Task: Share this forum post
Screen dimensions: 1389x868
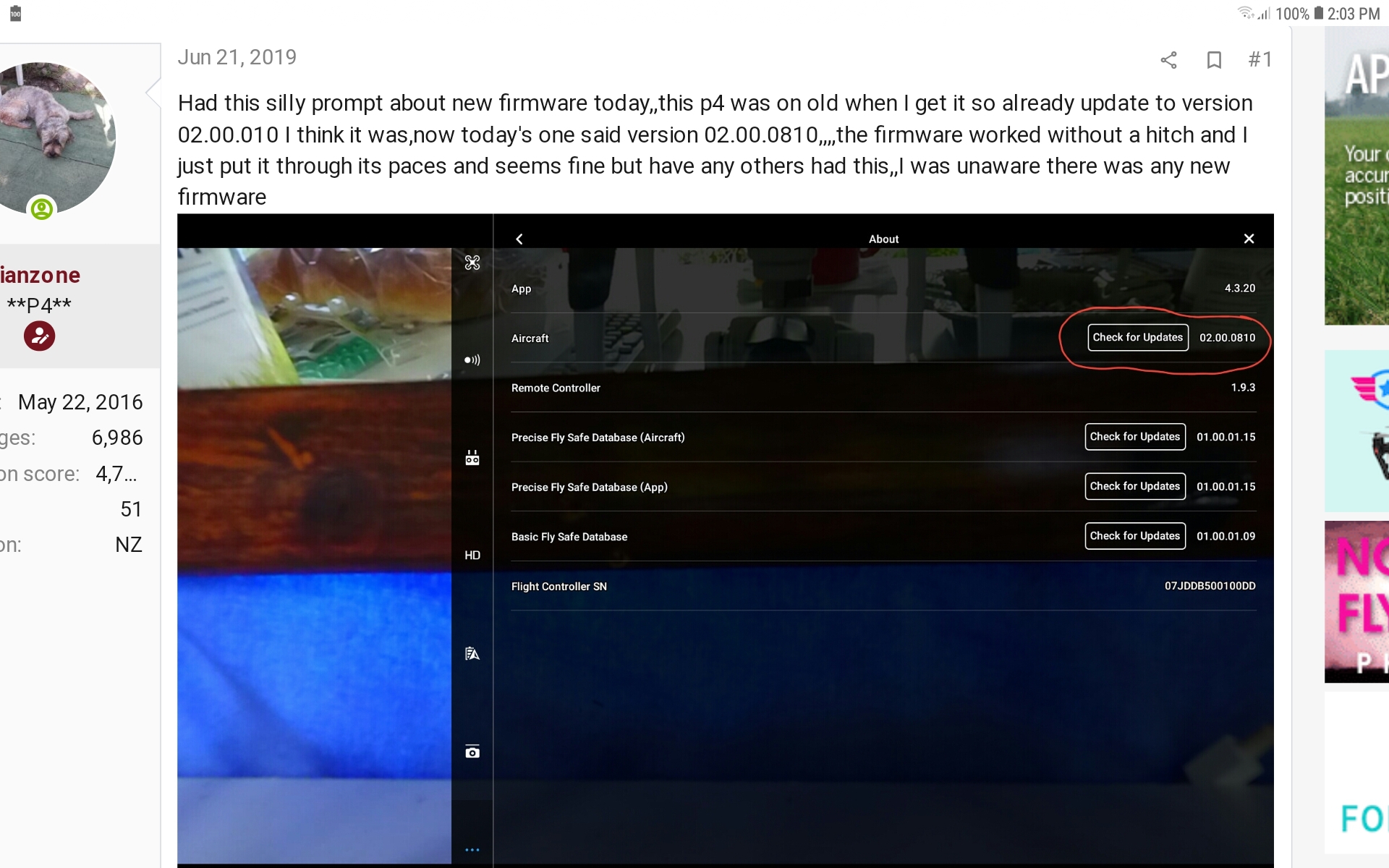Action: 1168,59
